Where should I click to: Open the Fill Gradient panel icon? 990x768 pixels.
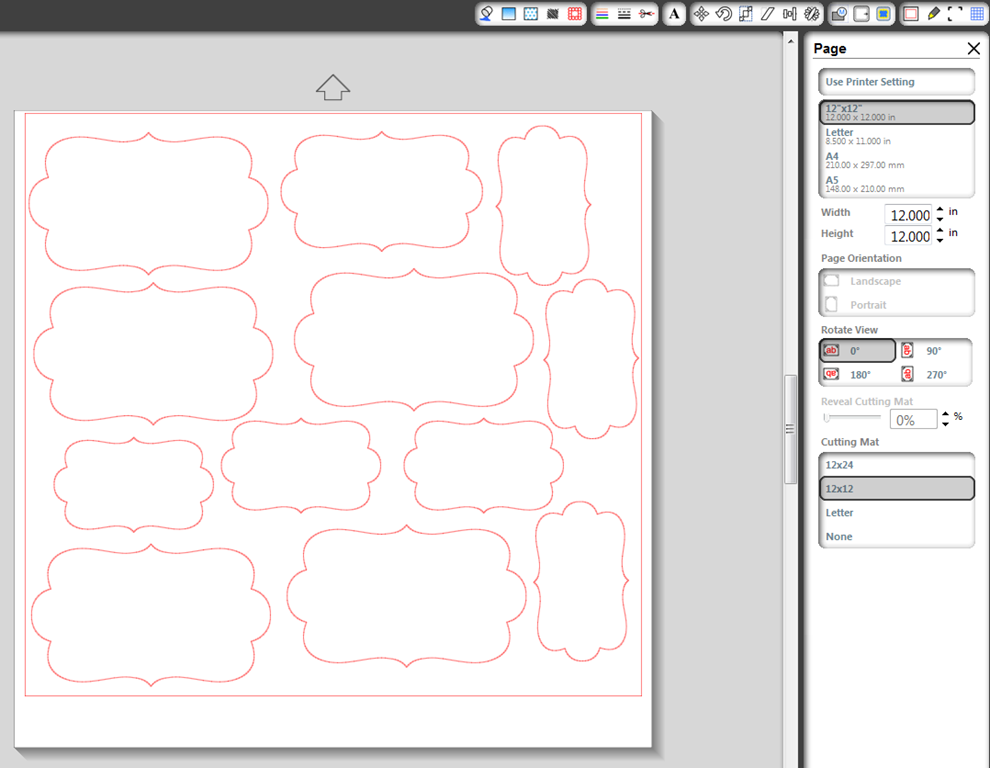point(509,14)
